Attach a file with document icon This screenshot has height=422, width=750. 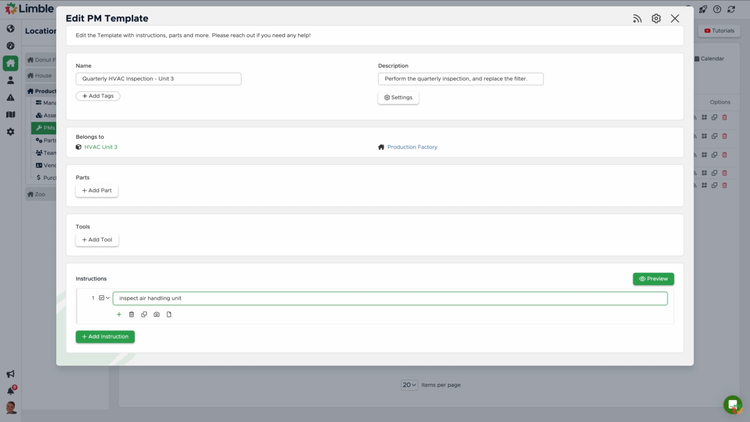tap(169, 314)
